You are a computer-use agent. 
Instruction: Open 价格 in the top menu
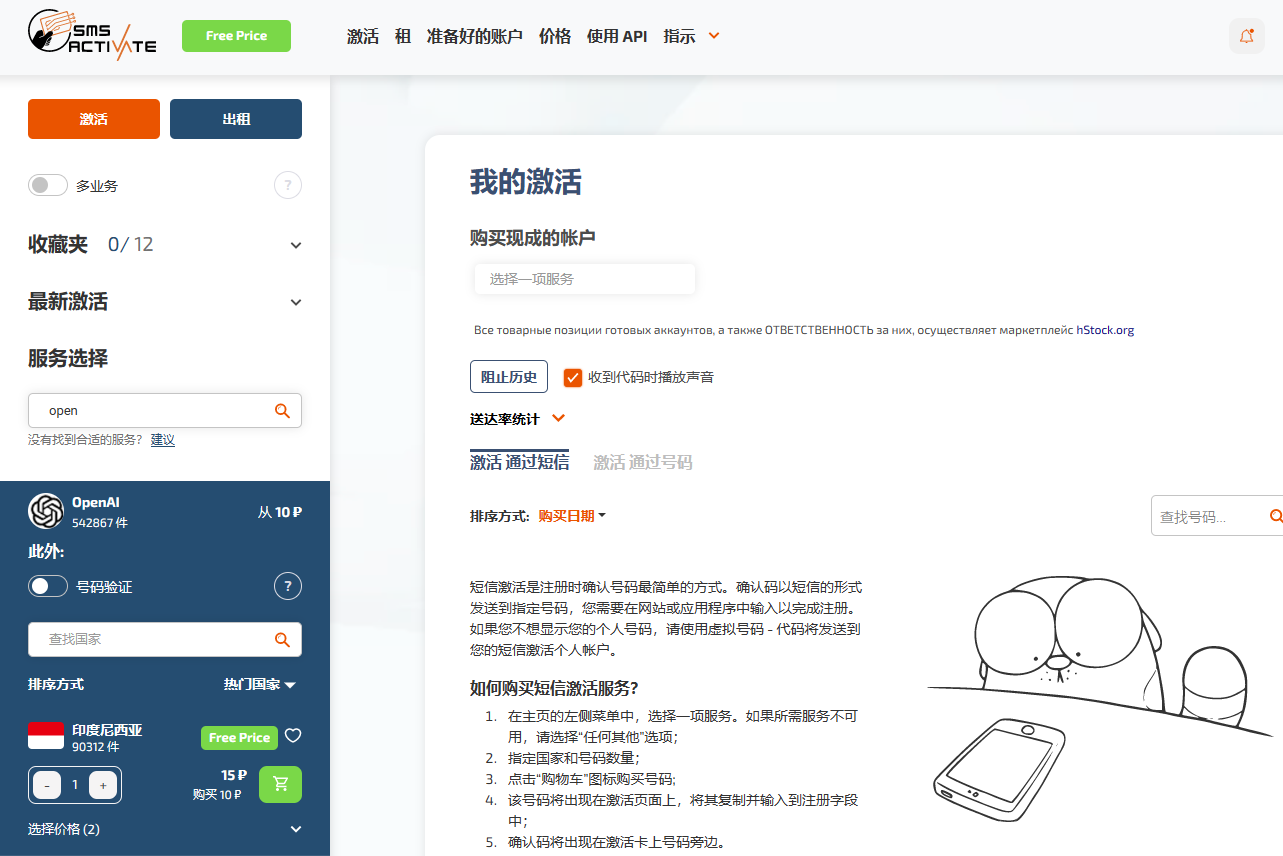555,36
